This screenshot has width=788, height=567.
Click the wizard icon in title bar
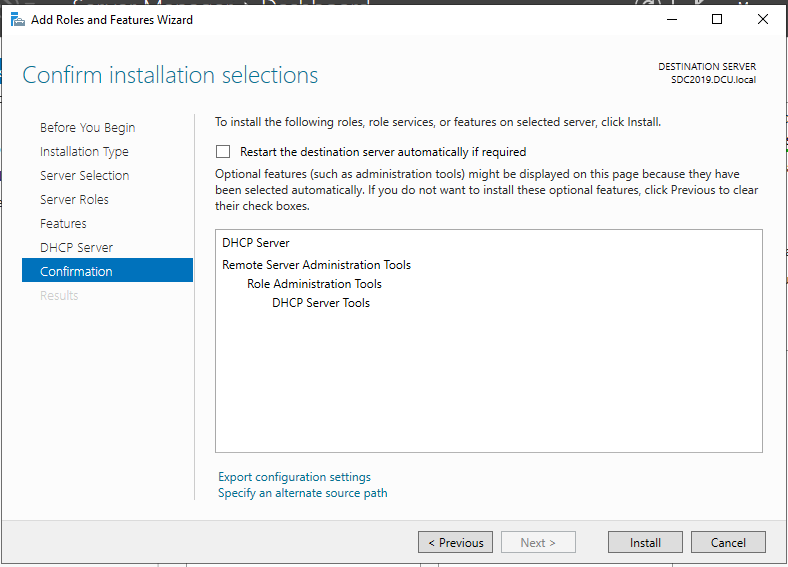pyautogui.click(x=18, y=19)
